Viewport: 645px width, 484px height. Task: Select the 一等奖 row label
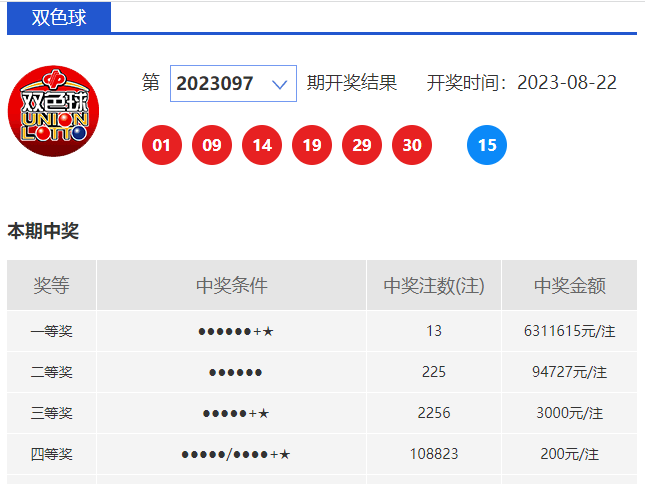(x=51, y=331)
